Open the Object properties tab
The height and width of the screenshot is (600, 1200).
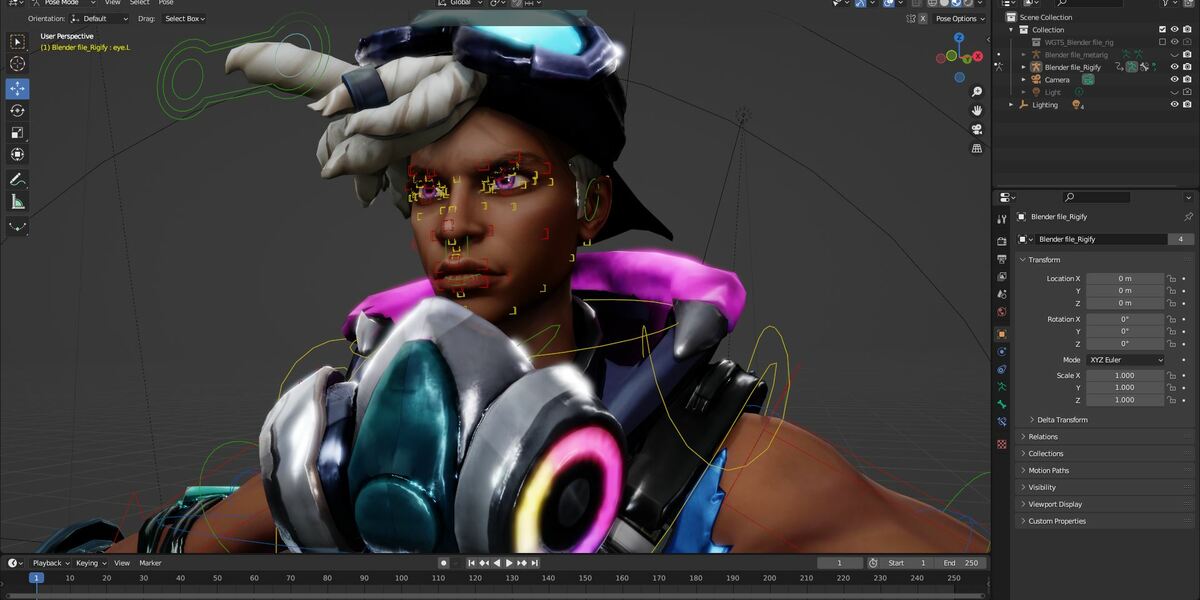1002,334
